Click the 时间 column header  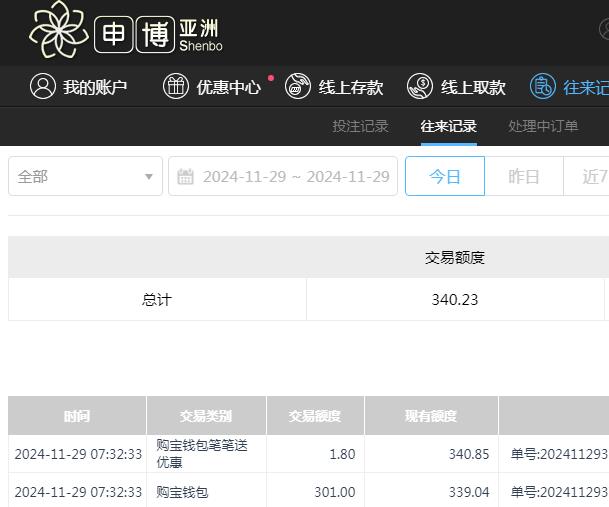click(77, 416)
